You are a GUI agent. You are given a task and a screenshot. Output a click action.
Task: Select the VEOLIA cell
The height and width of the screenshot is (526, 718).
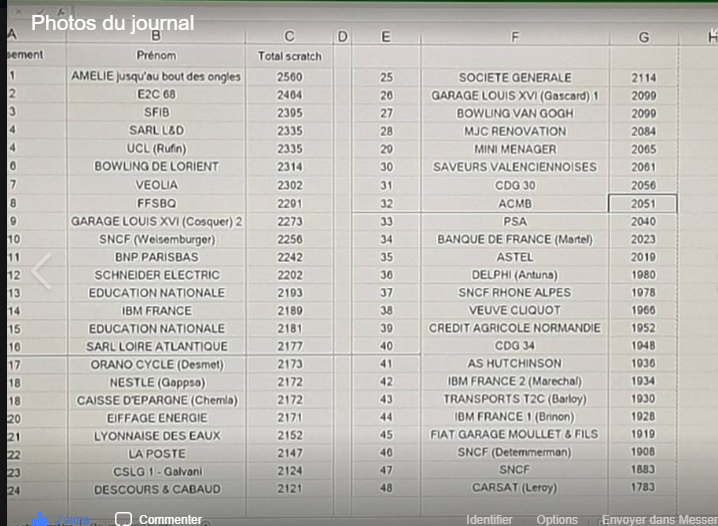click(x=156, y=184)
